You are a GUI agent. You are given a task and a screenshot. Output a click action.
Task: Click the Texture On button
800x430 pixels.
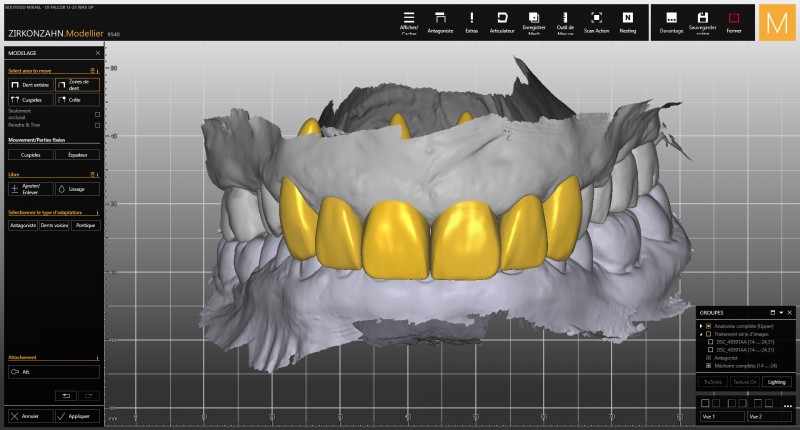tap(745, 382)
